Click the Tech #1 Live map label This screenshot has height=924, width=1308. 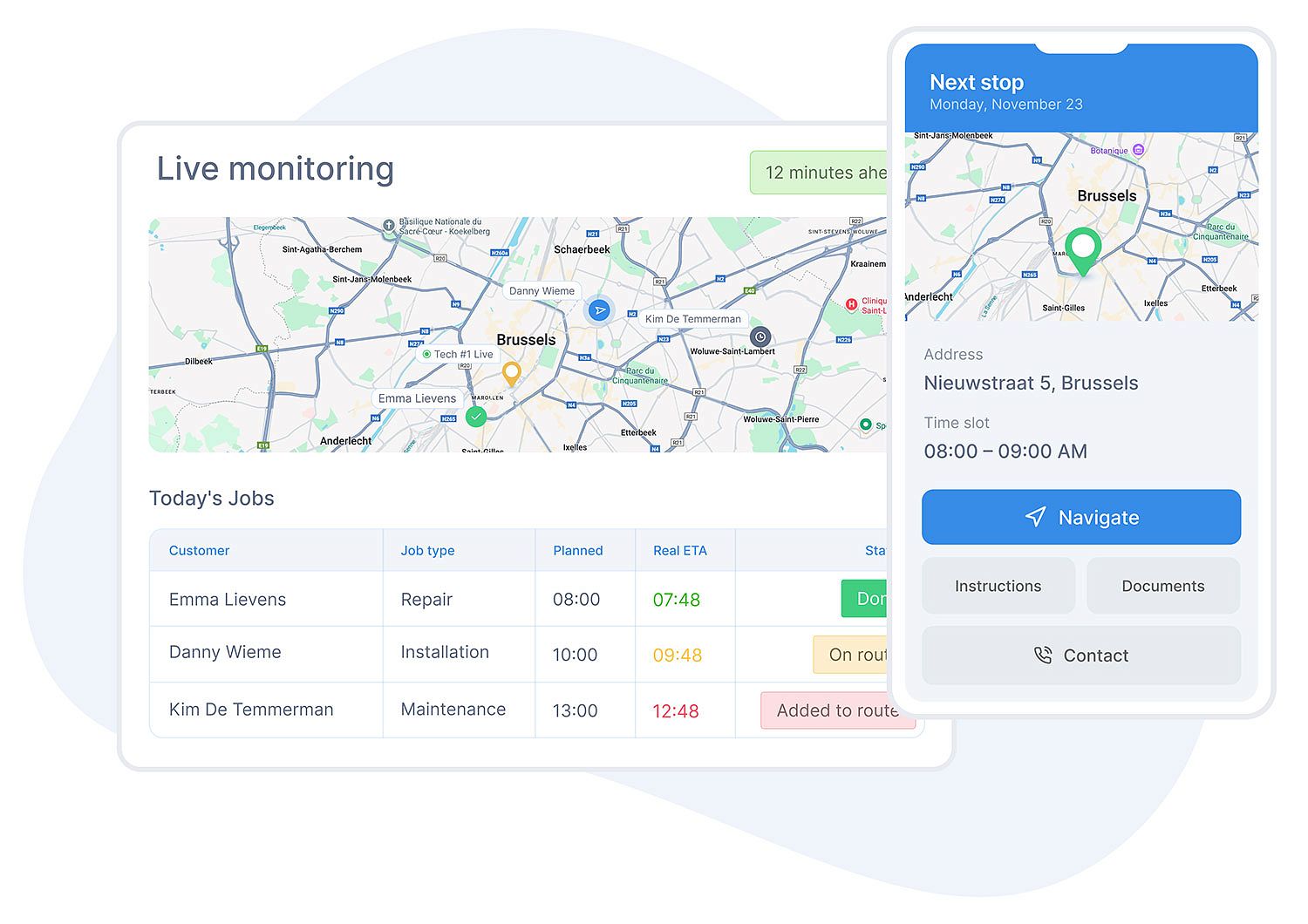tap(458, 355)
